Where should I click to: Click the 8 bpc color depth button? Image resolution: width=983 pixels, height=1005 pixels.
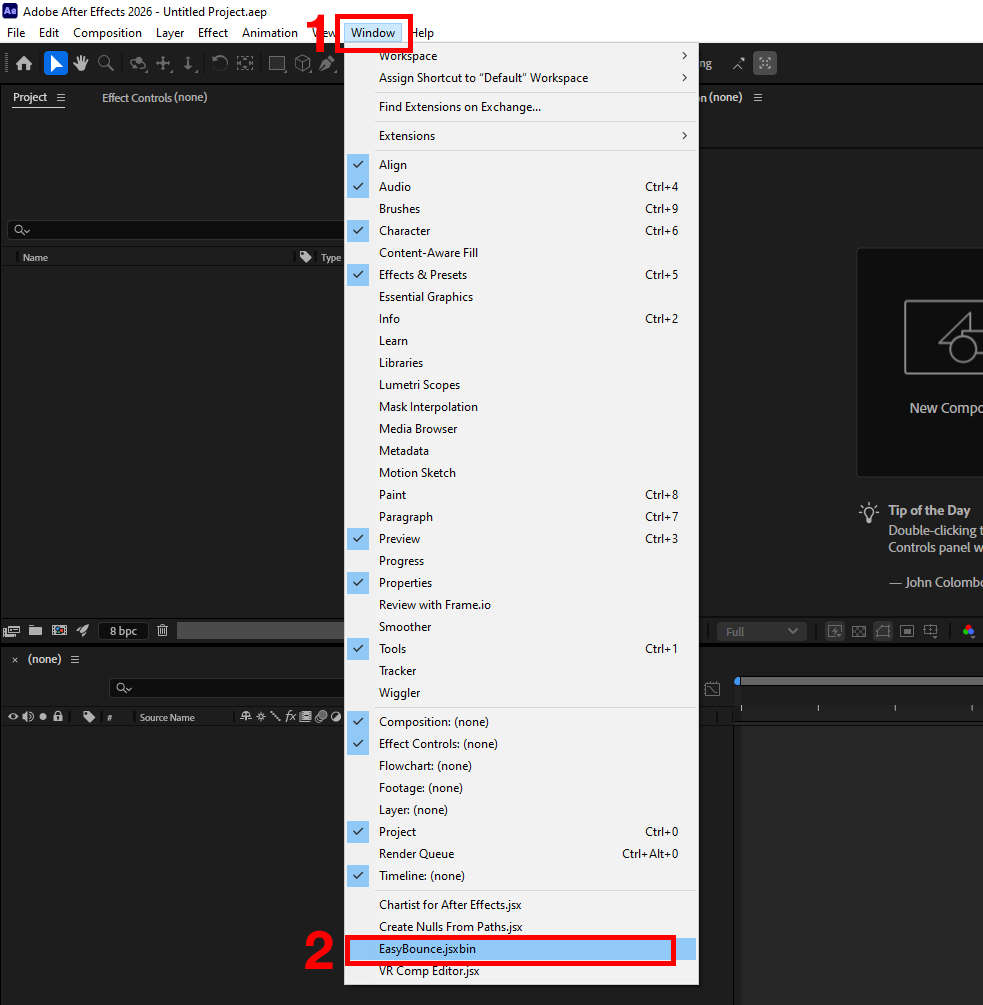pyautogui.click(x=123, y=631)
